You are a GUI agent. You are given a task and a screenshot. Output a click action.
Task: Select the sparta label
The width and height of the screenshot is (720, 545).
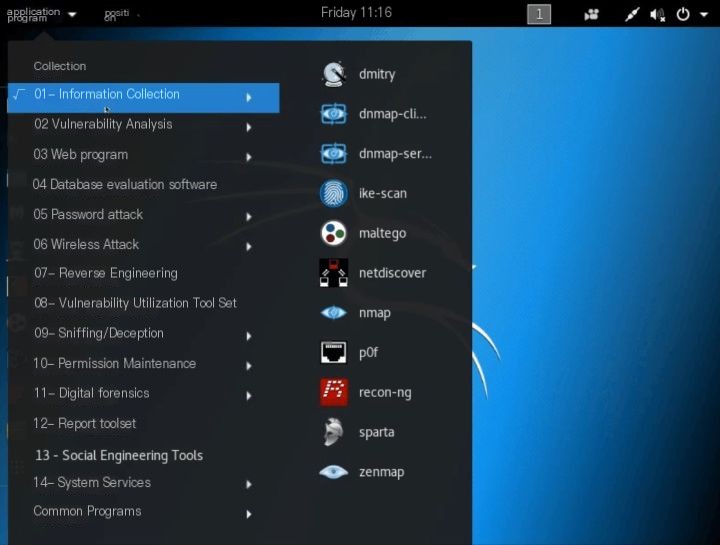click(x=377, y=433)
